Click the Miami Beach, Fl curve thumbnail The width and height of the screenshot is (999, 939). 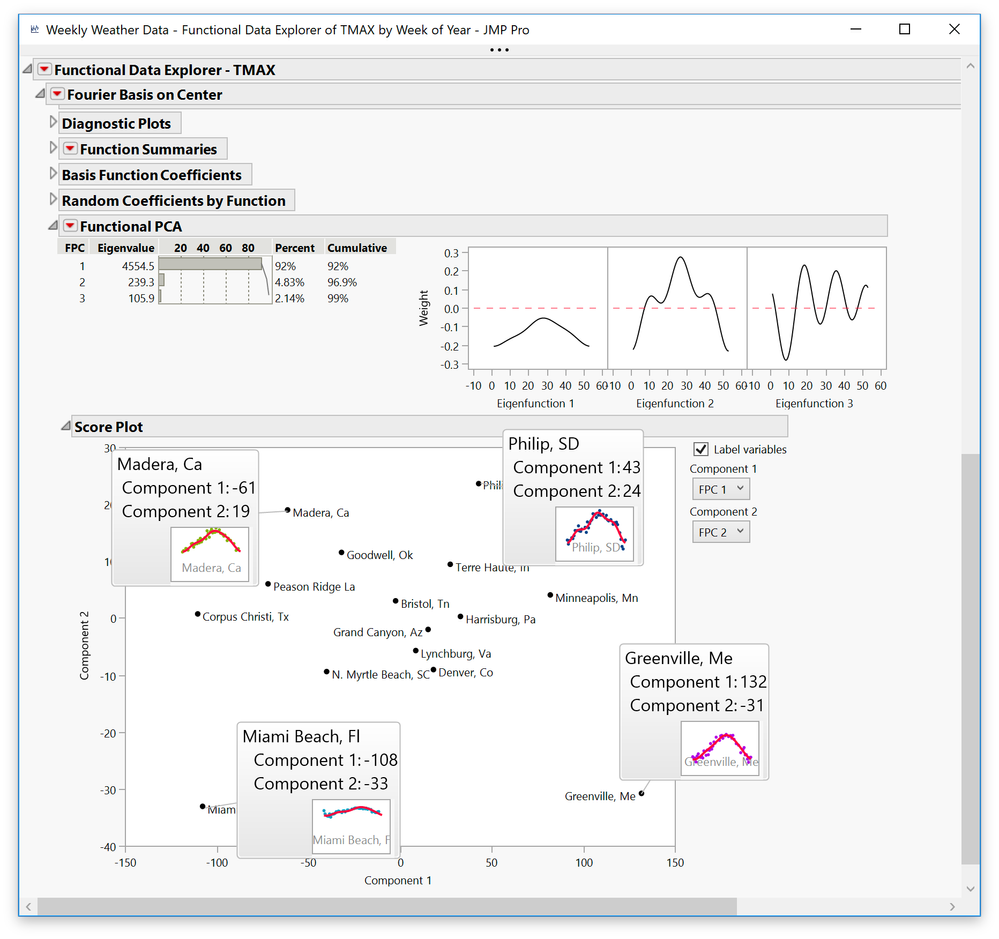[x=352, y=827]
